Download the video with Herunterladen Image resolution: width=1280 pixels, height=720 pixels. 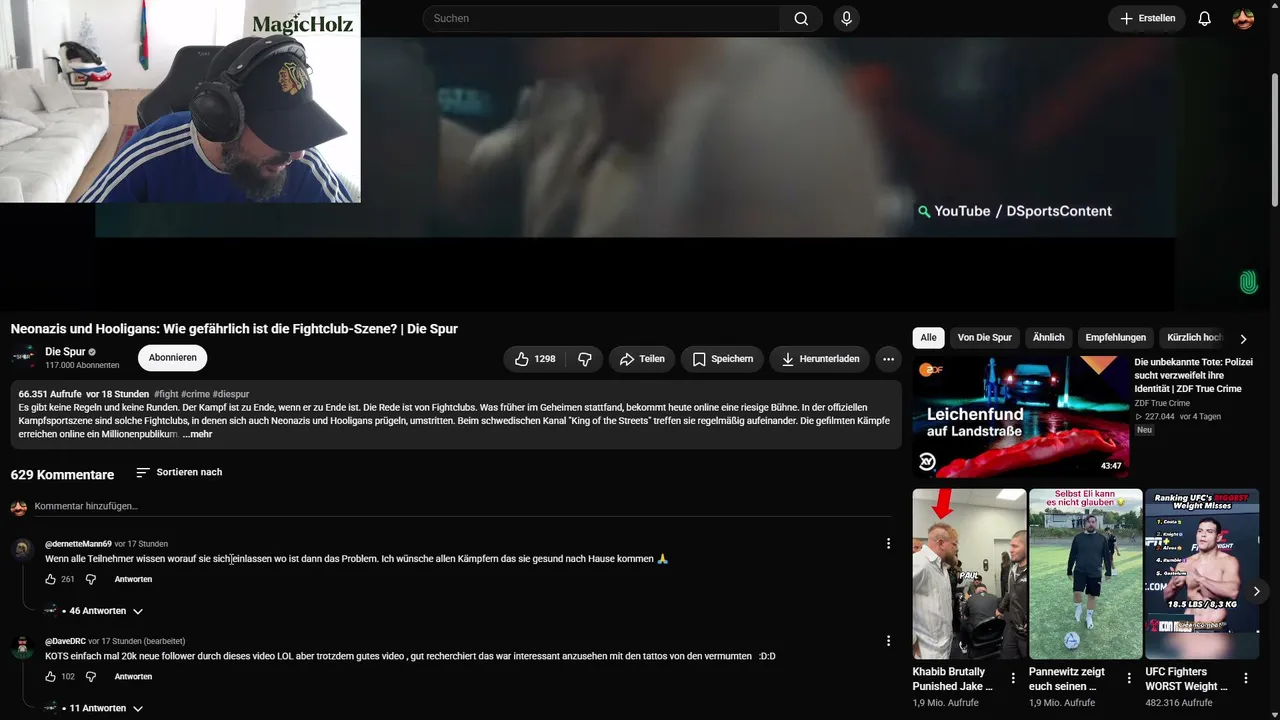(x=819, y=359)
